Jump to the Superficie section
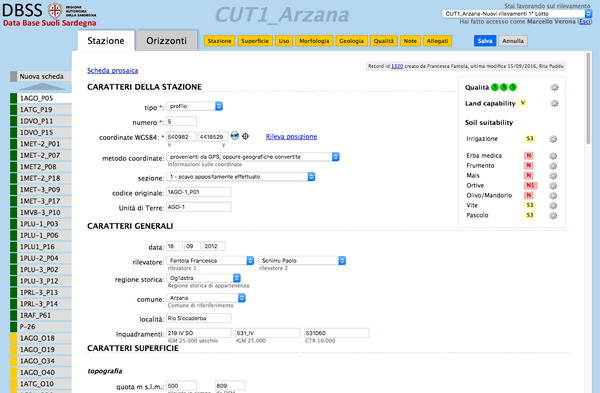Image resolution: width=600 pixels, height=393 pixels. (x=255, y=41)
